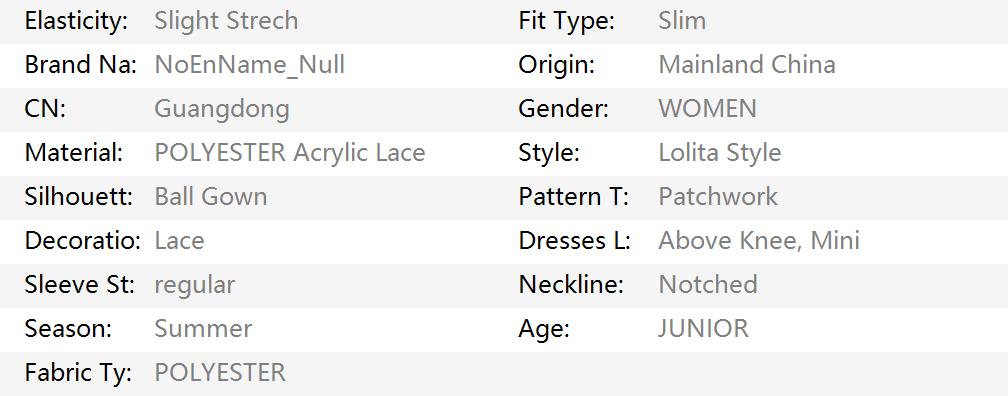Select the Patchwork pattern value
The height and width of the screenshot is (396, 1008).
point(718,197)
